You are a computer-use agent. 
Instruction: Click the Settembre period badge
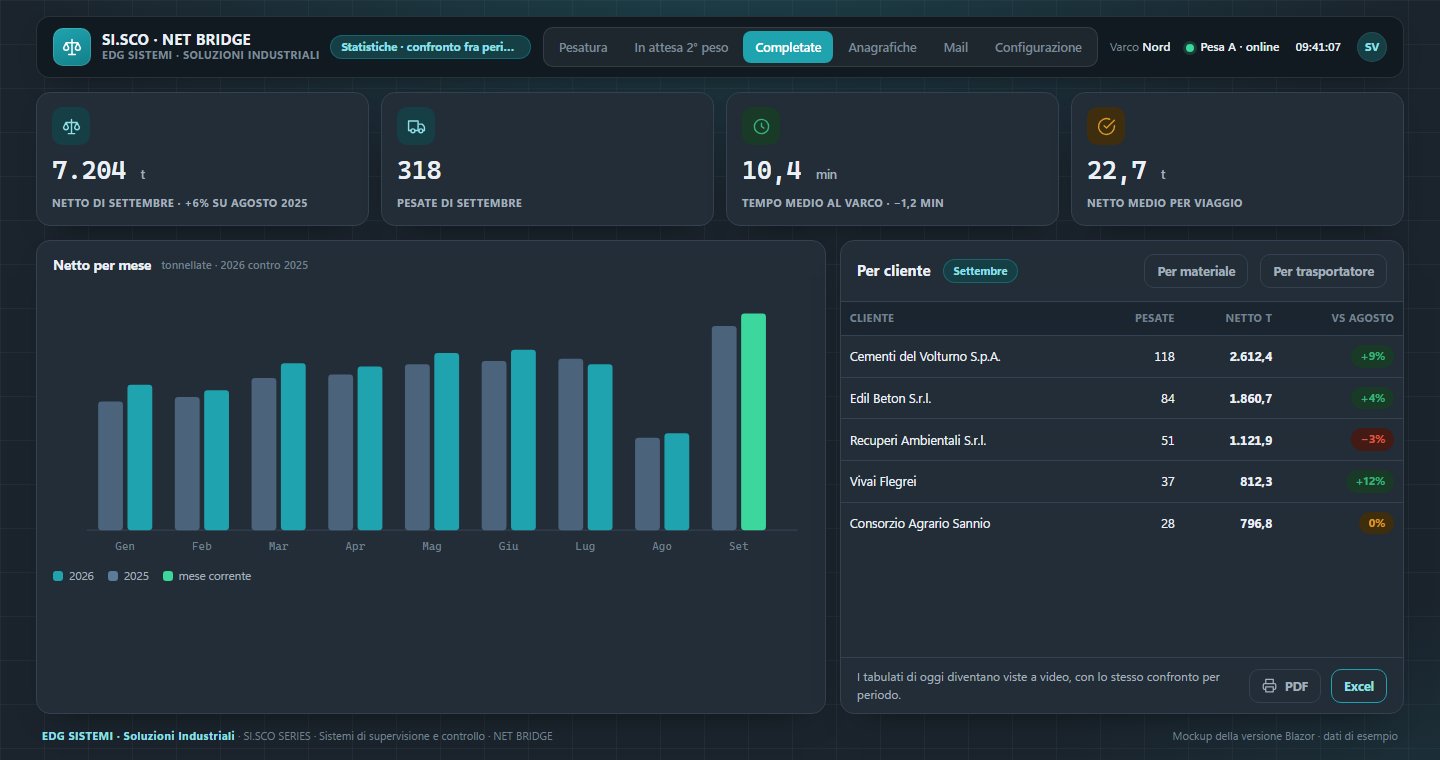[980, 271]
